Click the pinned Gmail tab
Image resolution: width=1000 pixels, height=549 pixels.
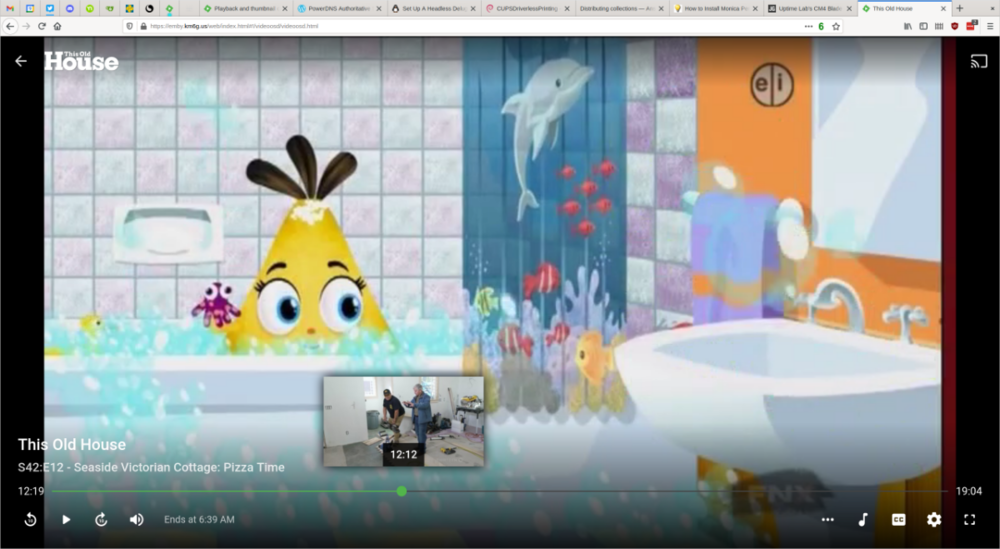pos(10,9)
